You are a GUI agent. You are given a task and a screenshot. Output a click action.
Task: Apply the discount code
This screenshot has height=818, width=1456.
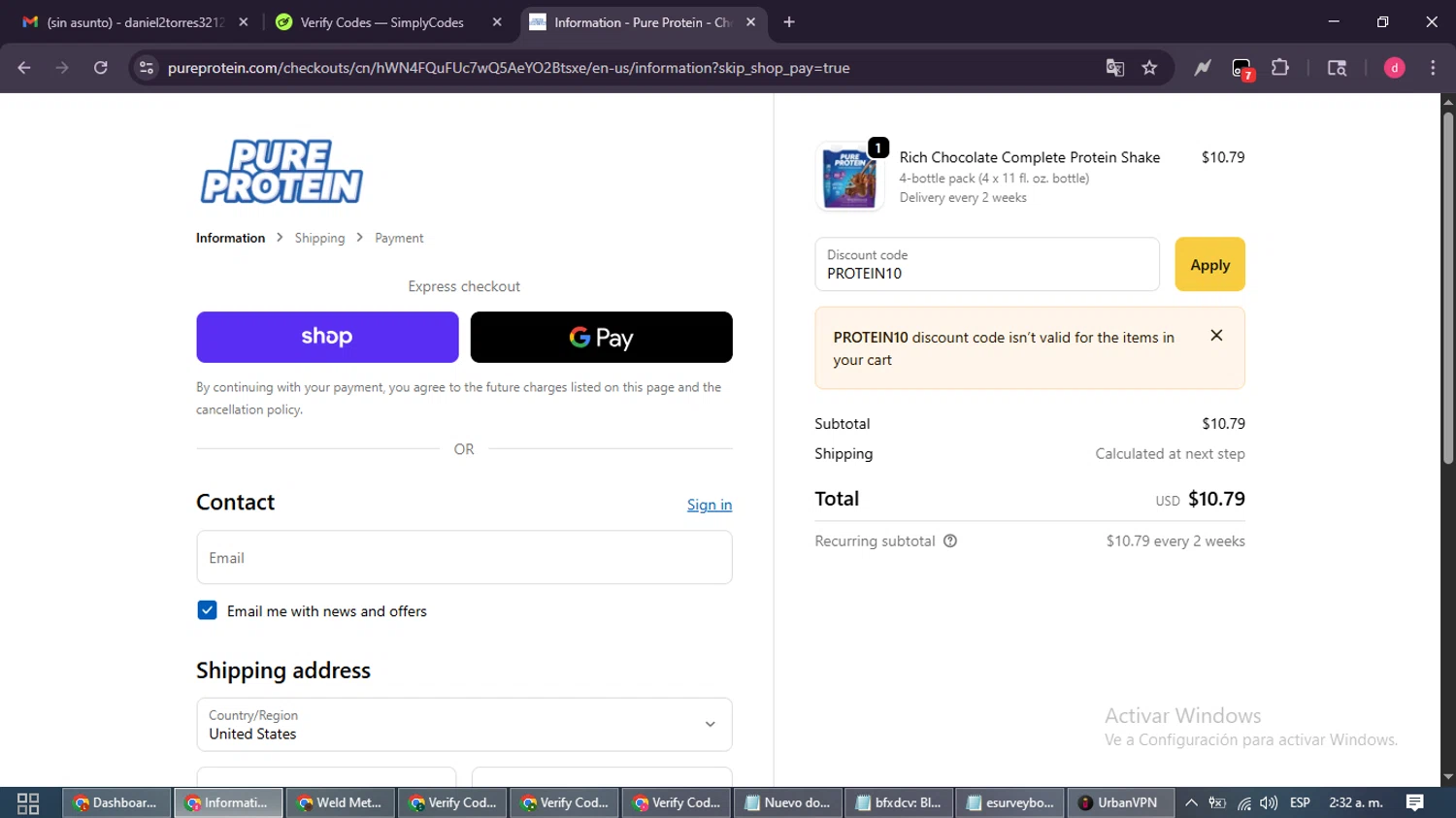pyautogui.click(x=1209, y=265)
